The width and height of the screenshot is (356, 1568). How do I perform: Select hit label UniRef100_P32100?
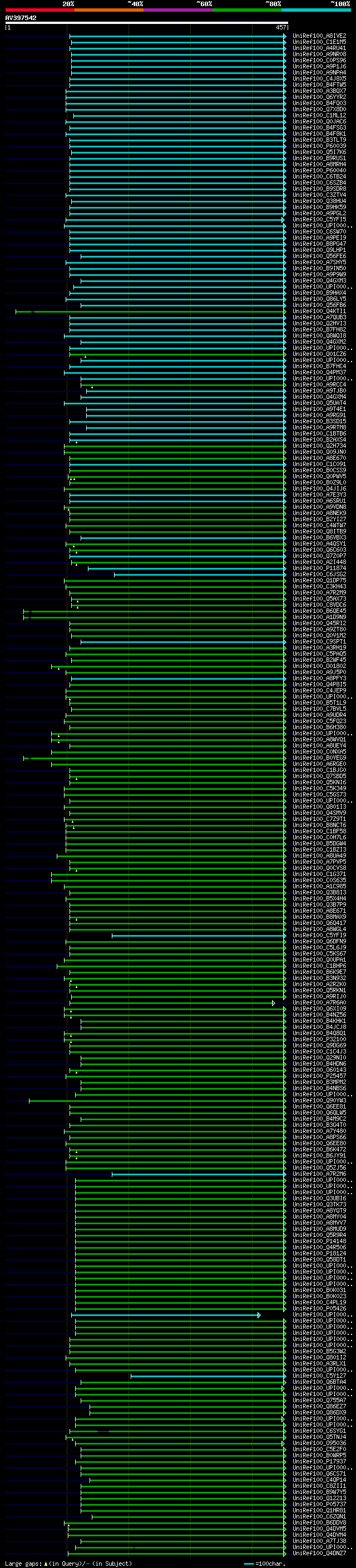pyautogui.click(x=319, y=1039)
